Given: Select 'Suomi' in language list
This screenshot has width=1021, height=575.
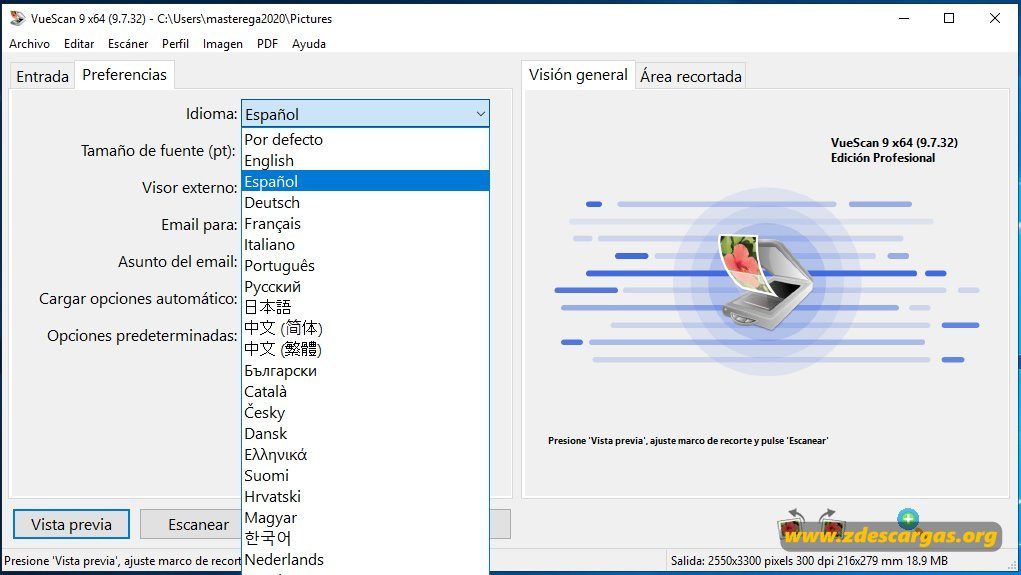Looking at the screenshot, I should pyautogui.click(x=365, y=475).
